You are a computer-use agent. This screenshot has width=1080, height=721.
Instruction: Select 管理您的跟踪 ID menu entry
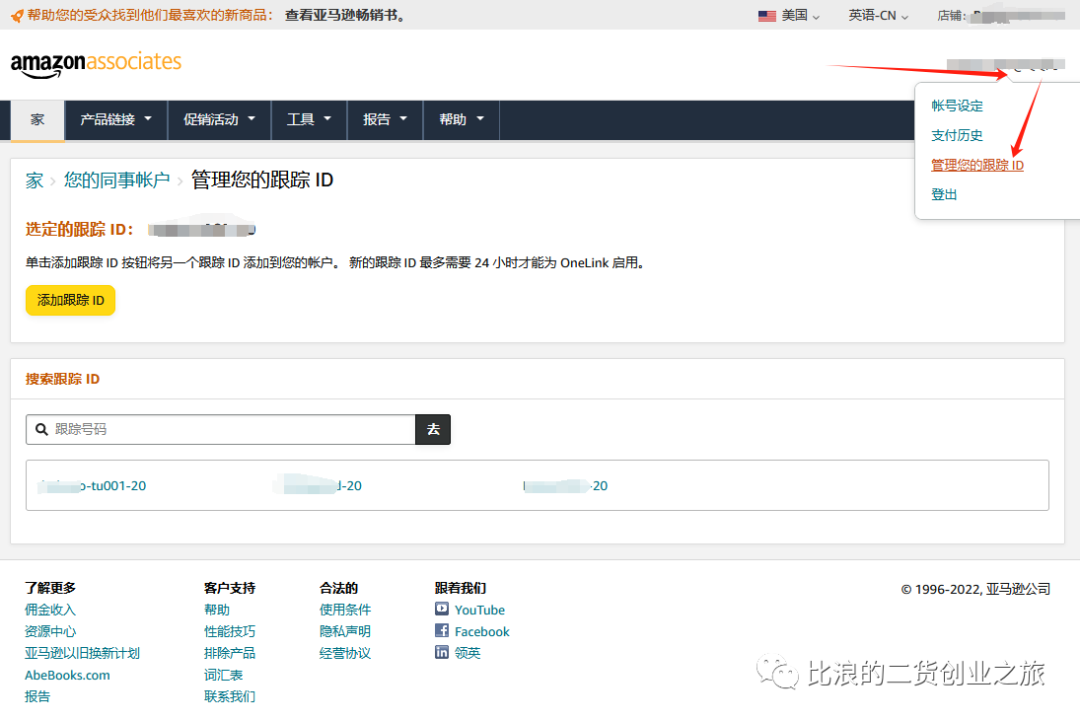[x=977, y=165]
